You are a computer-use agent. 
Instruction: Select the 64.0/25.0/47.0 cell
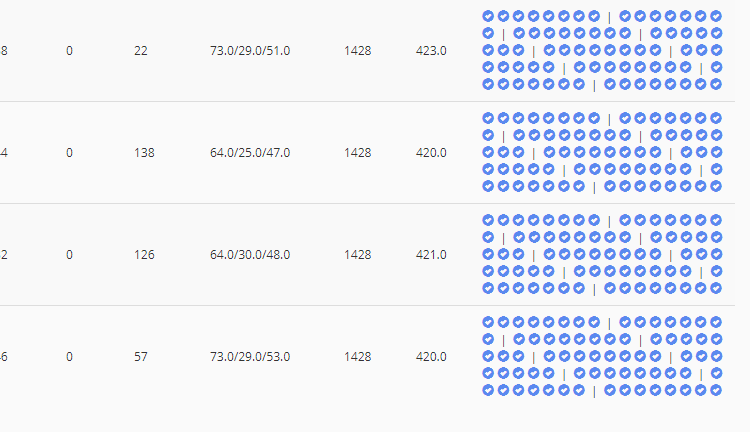coord(250,153)
